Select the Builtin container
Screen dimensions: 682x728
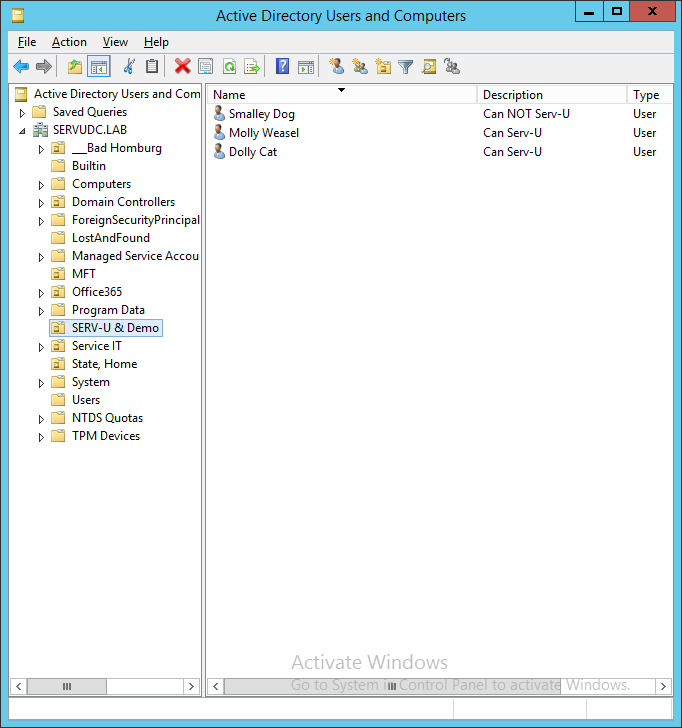pyautogui.click(x=89, y=166)
